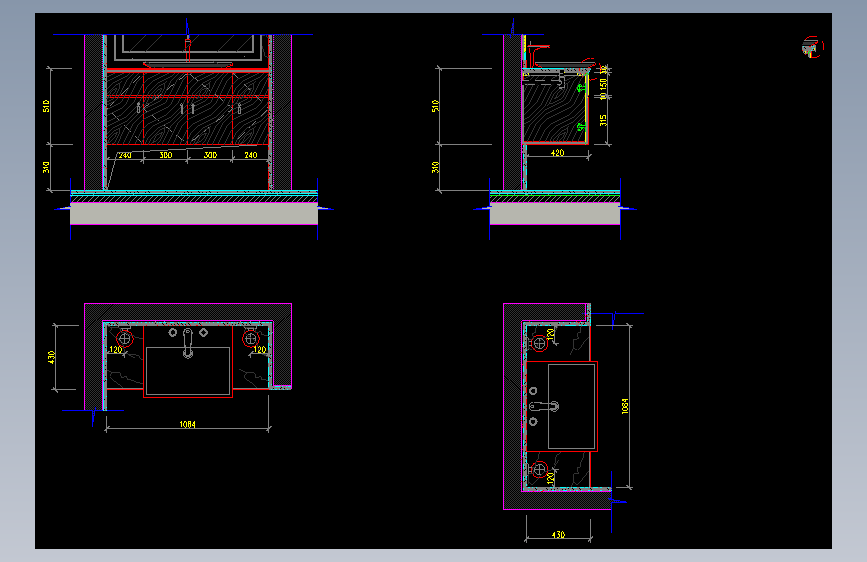Screen dimensions: 867x562
Task: Select the sink basin rectangle in rotated plan
Action: click(572, 407)
